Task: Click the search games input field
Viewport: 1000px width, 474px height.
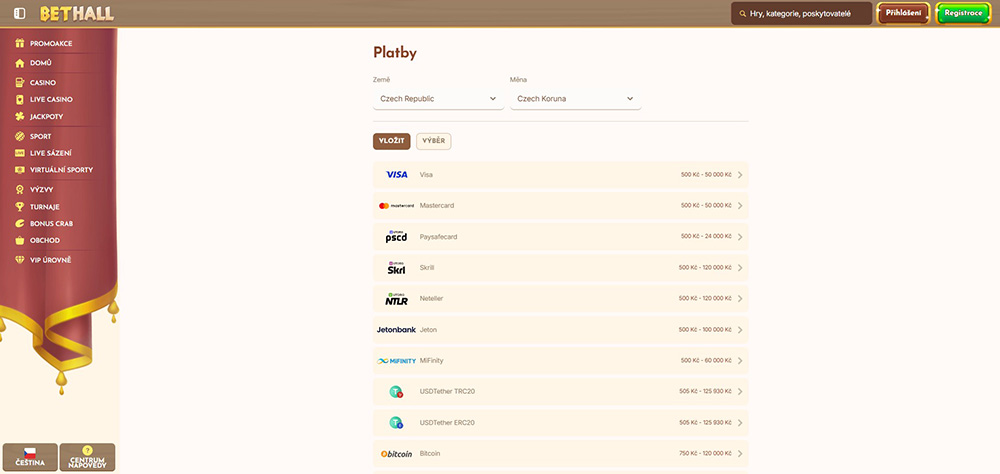Action: tap(805, 13)
